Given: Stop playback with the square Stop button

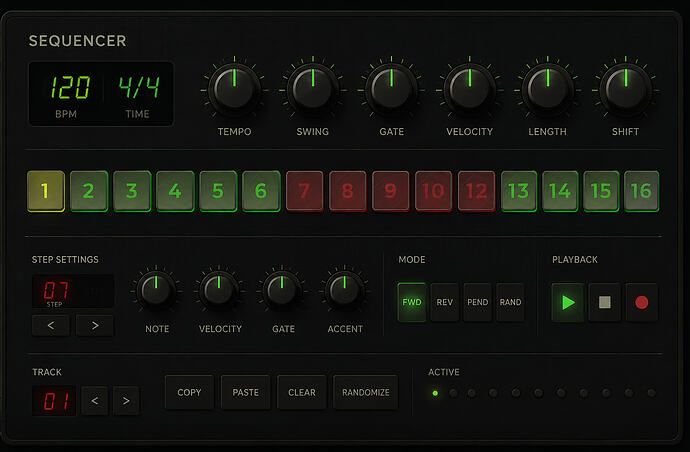Looking at the screenshot, I should pyautogui.click(x=605, y=302).
